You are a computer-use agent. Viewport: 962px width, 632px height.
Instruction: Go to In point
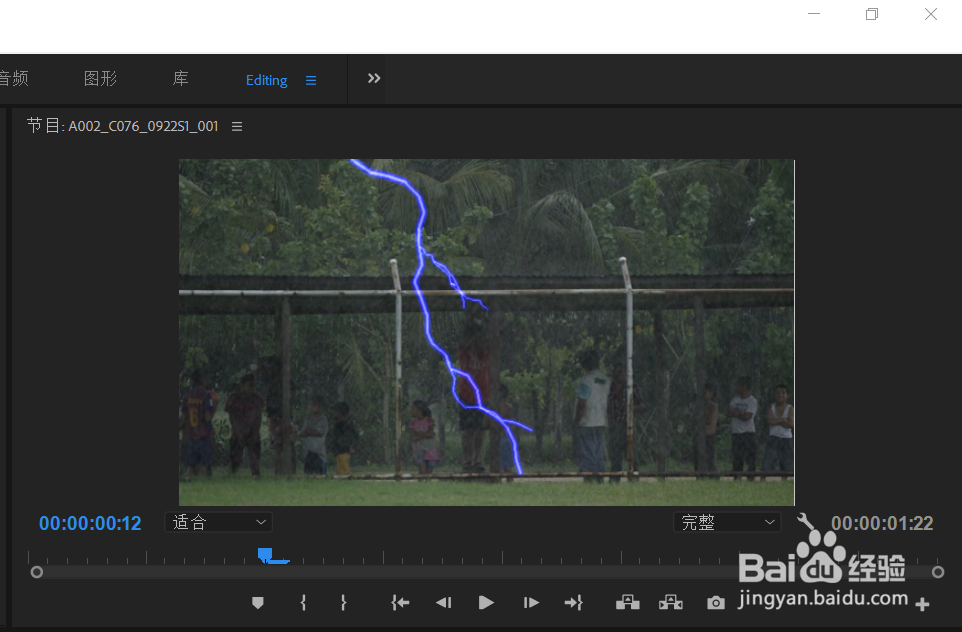(x=400, y=603)
